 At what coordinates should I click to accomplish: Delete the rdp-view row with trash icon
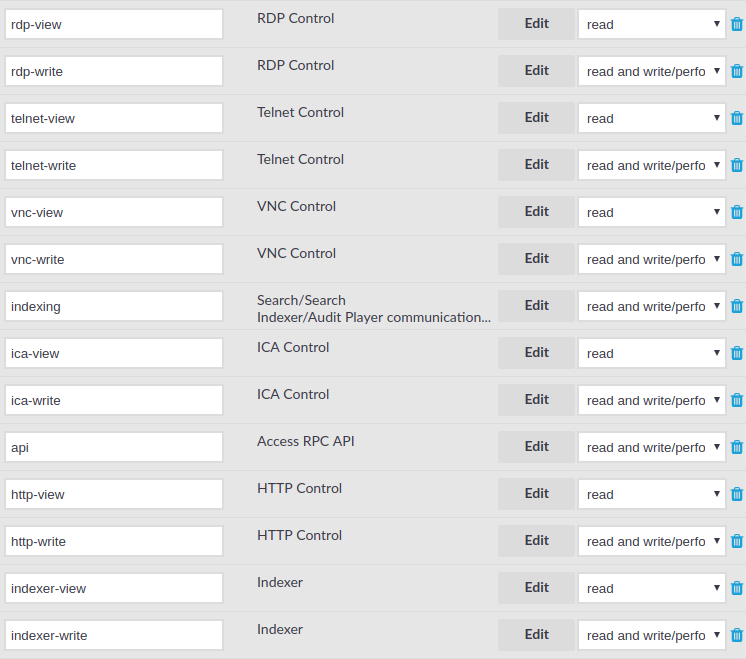[736, 24]
